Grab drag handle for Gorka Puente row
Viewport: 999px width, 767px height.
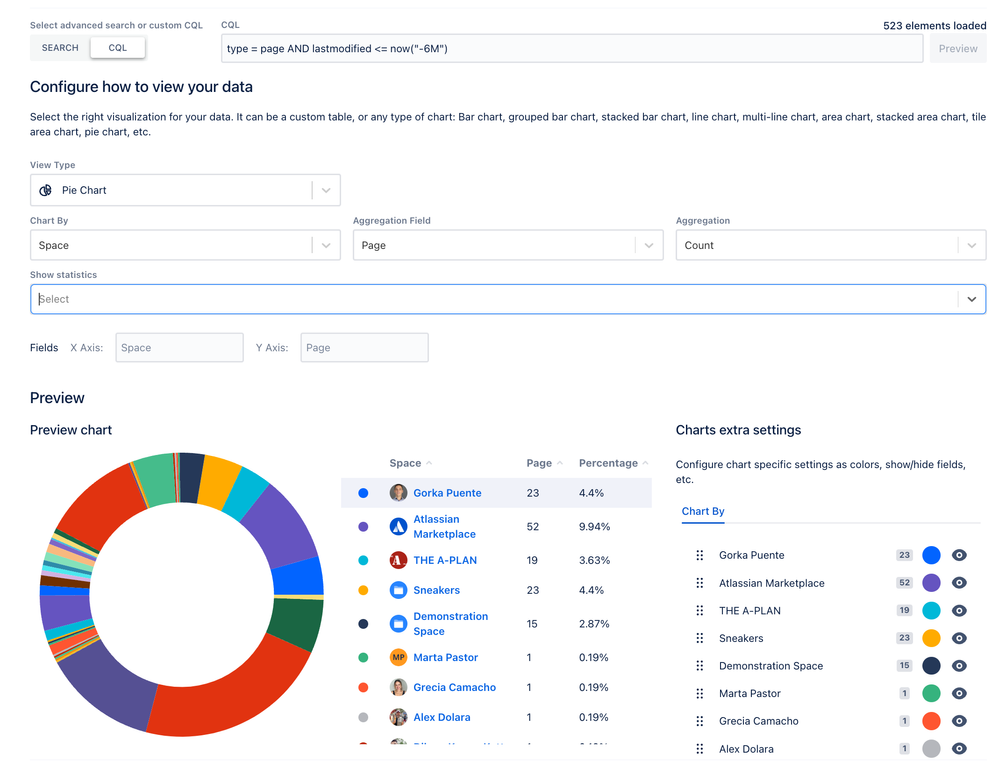[700, 555]
